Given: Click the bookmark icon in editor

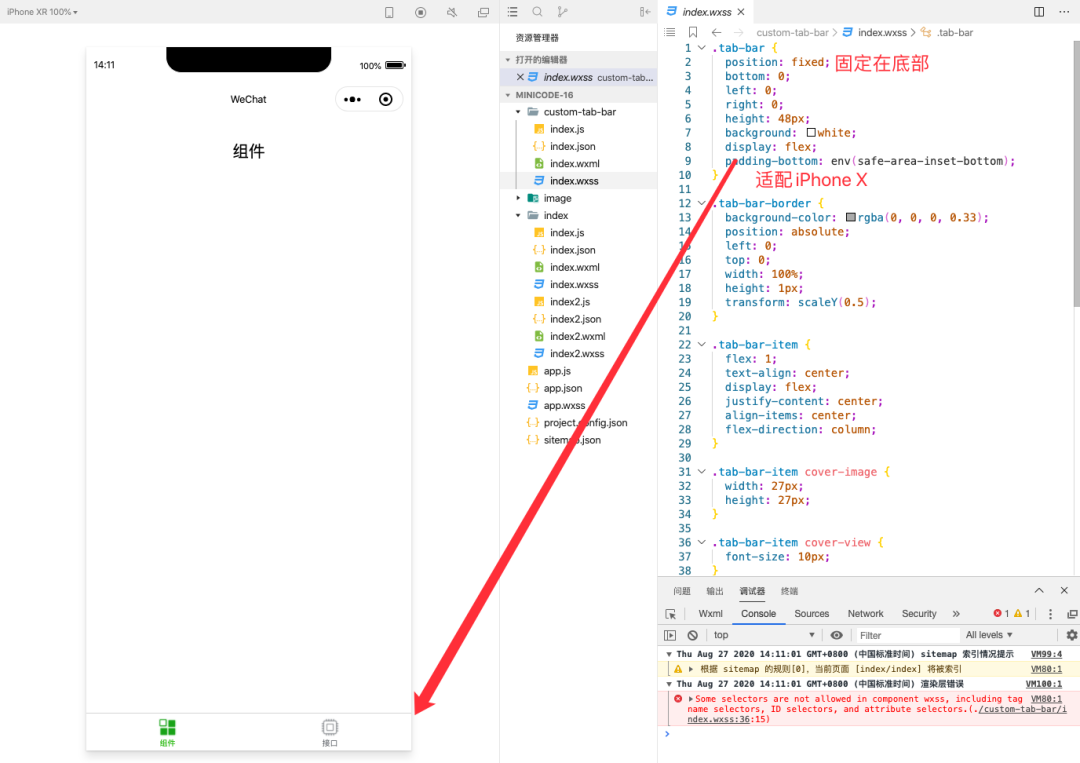Looking at the screenshot, I should 693,32.
